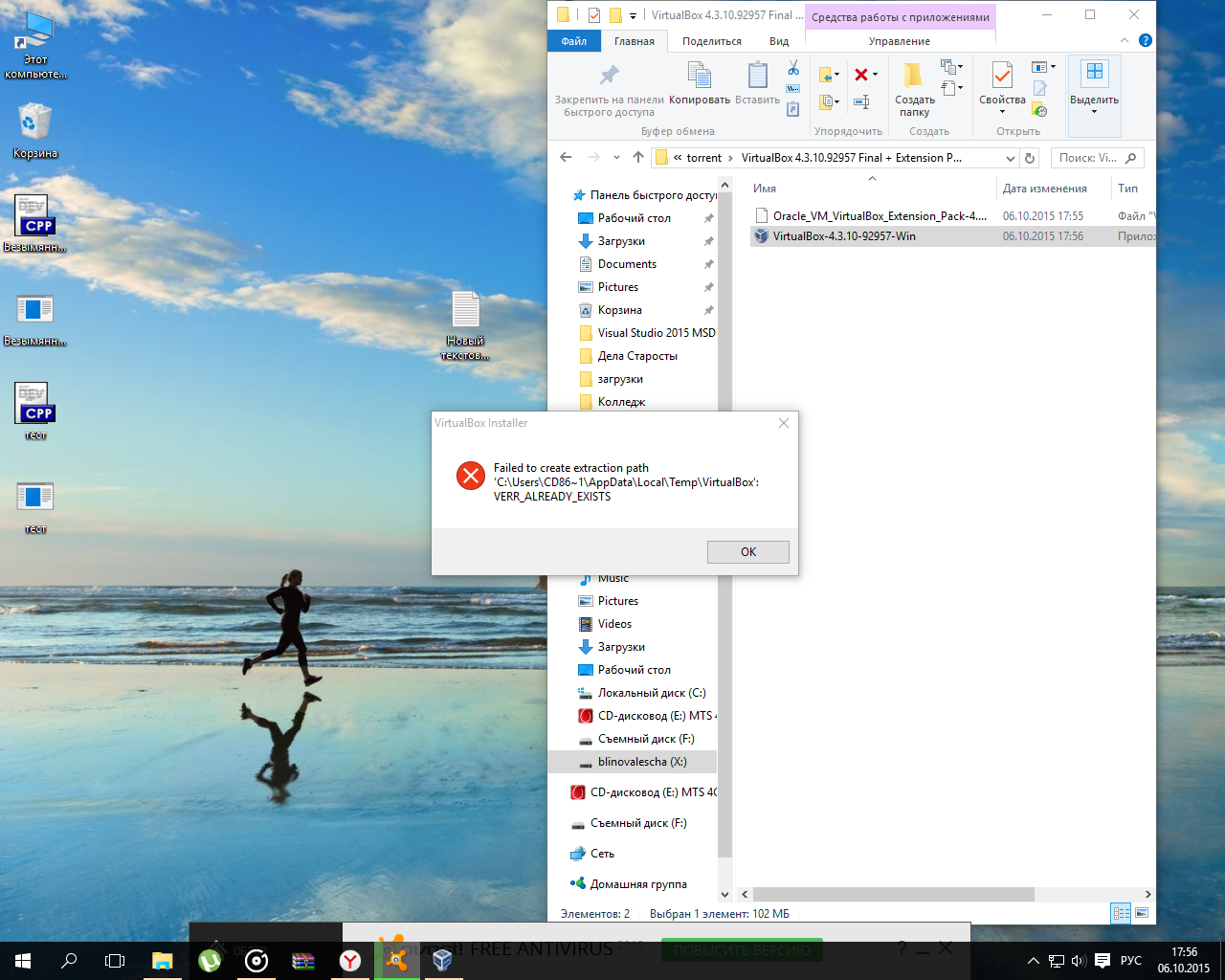
Task: Select 'blinovalescha (X:)' in the navigation pane
Action: [633, 762]
